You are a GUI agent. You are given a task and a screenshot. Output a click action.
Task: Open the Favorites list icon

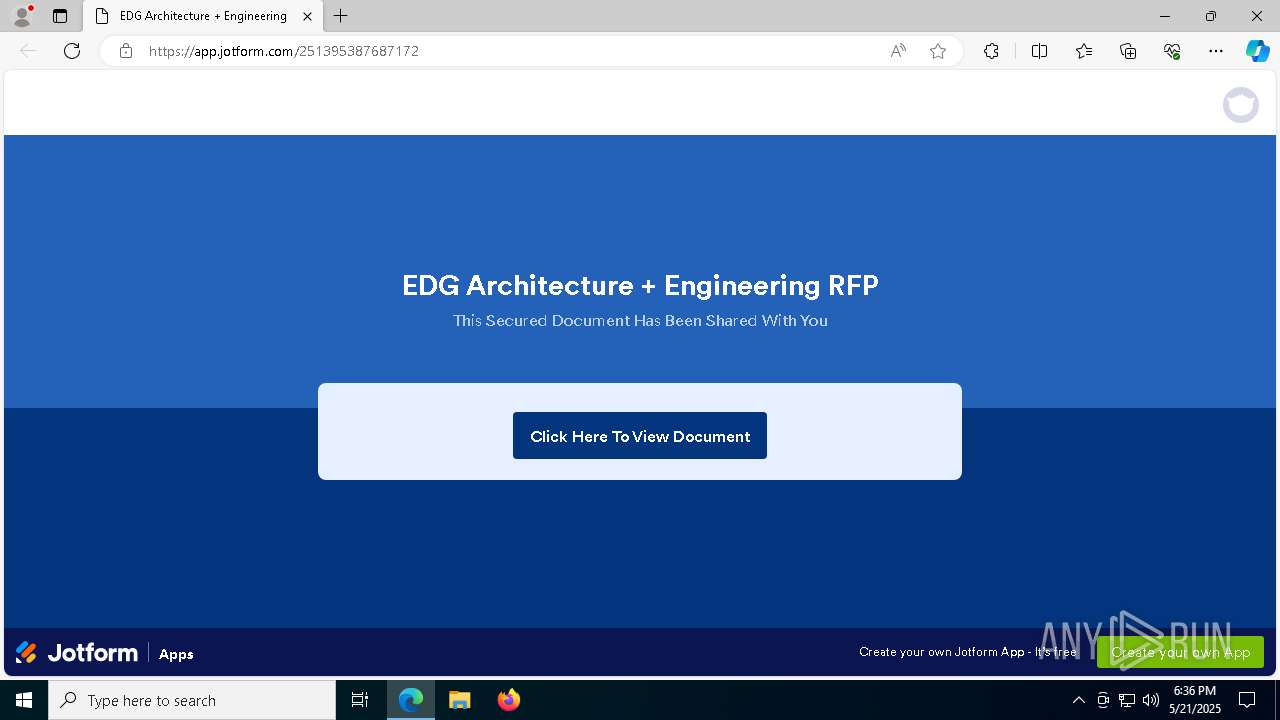coord(1084,51)
